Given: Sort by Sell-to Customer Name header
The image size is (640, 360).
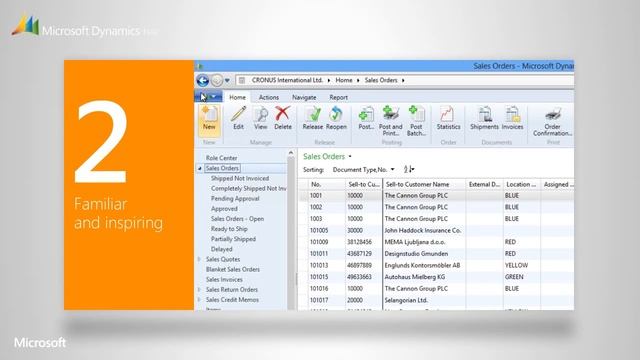Looking at the screenshot, I should 424,184.
